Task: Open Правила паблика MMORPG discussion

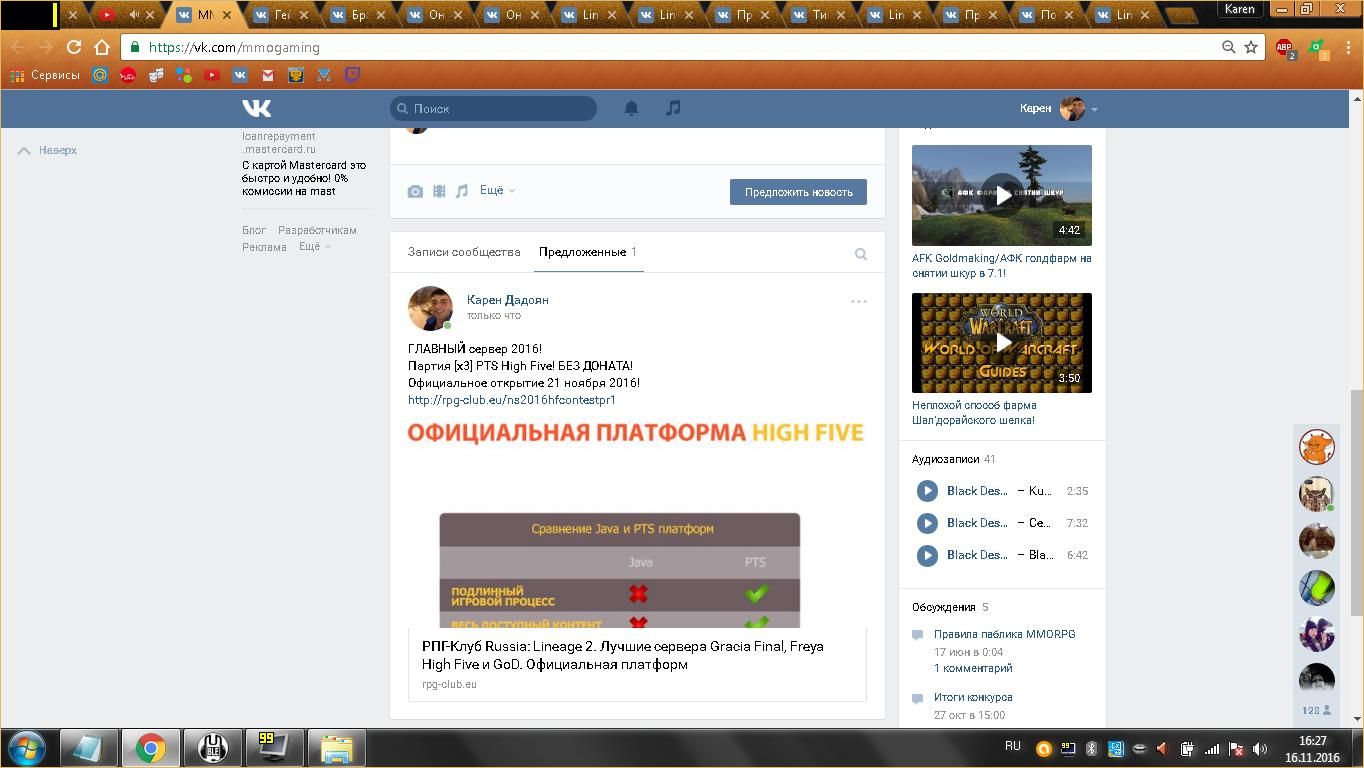Action: [x=1004, y=634]
